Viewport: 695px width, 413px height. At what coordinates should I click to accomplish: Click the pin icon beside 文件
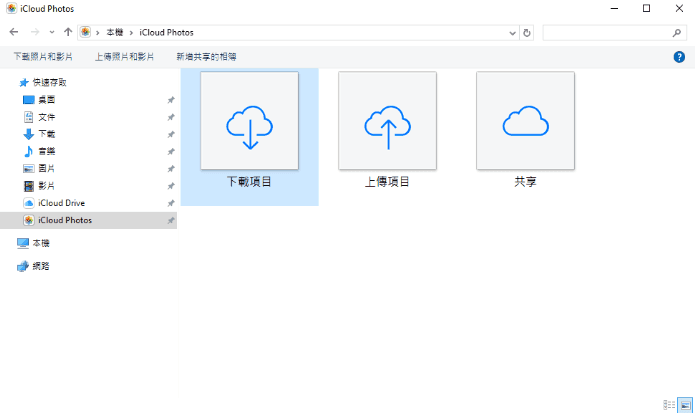(171, 117)
